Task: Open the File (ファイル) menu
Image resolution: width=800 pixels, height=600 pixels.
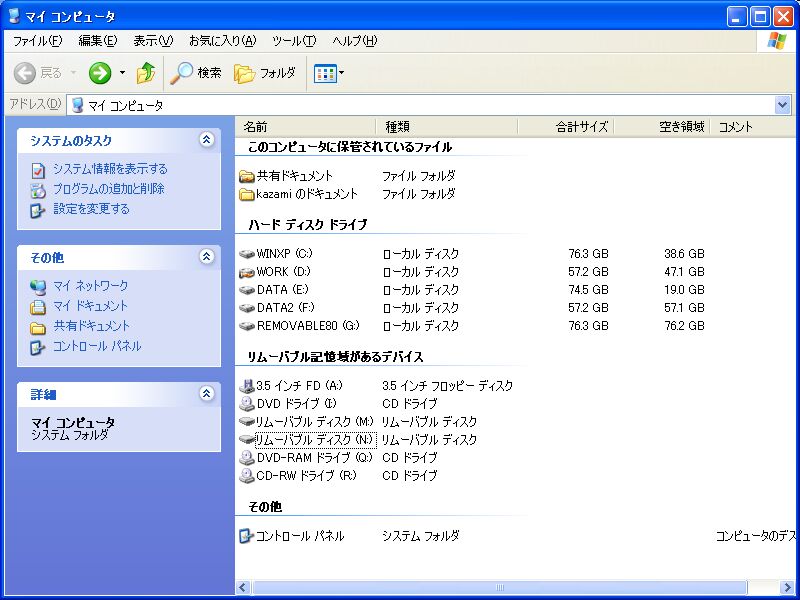Action: click(37, 41)
